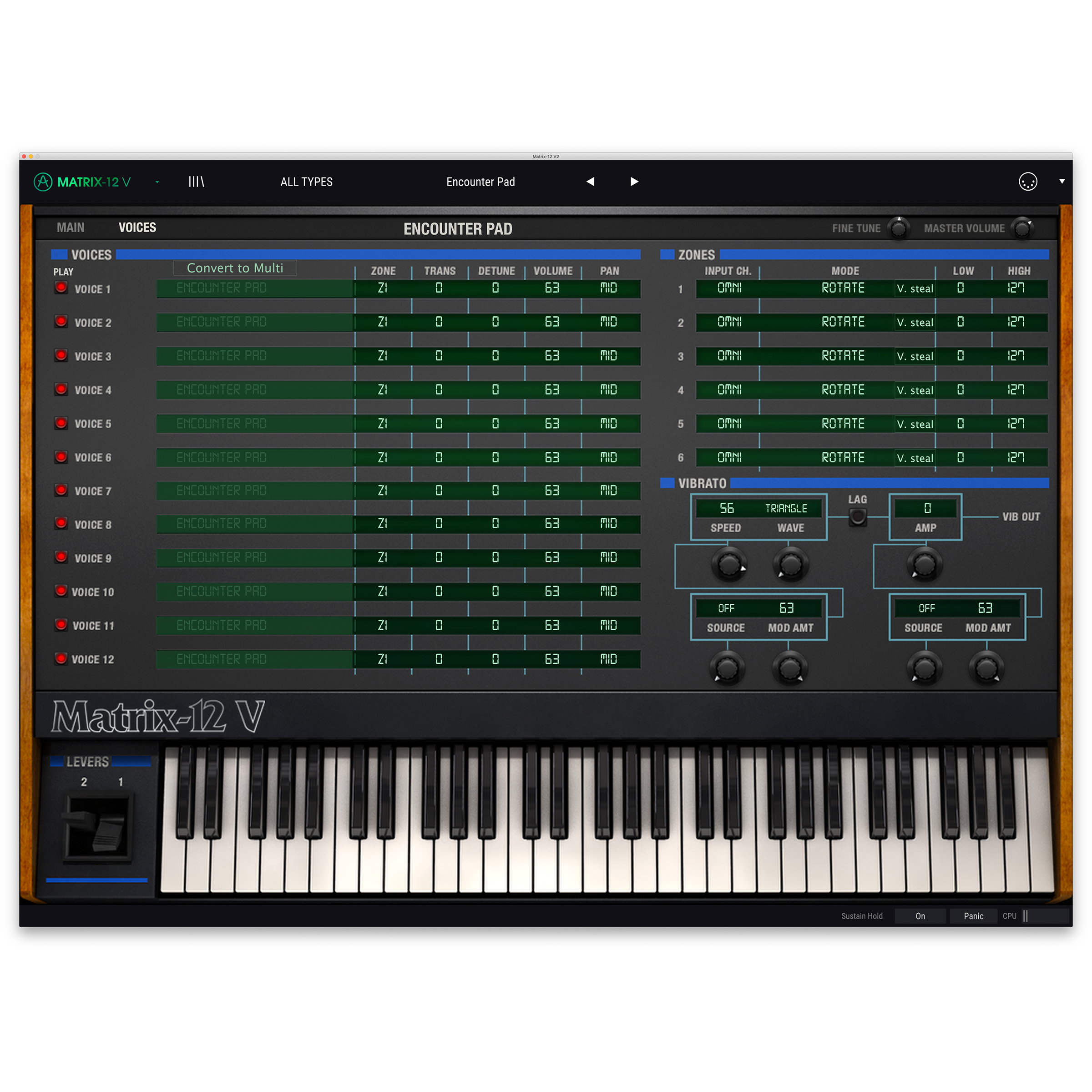Toggle the vibrato LAG button

pos(857,516)
